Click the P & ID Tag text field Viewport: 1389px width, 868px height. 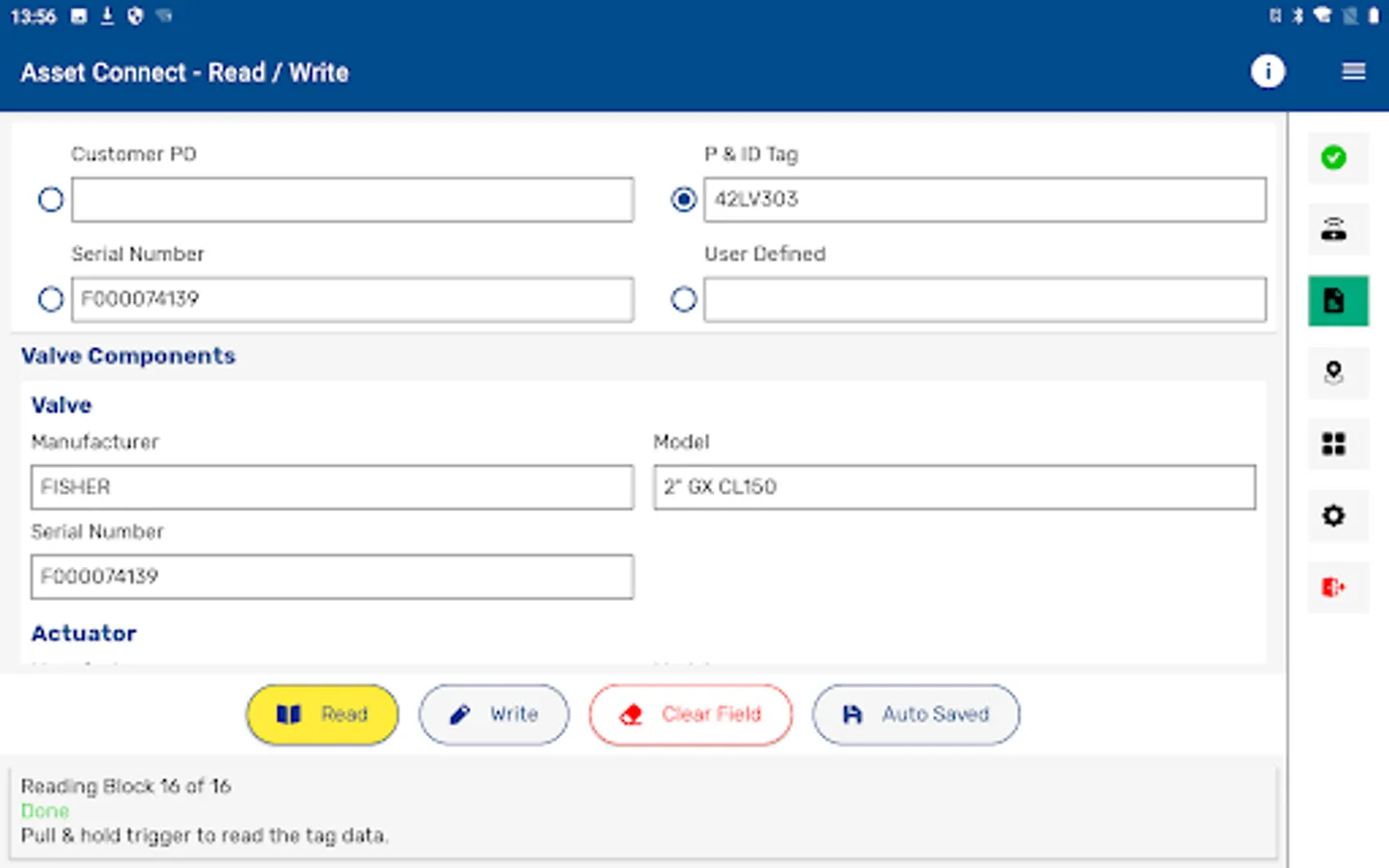(984, 200)
